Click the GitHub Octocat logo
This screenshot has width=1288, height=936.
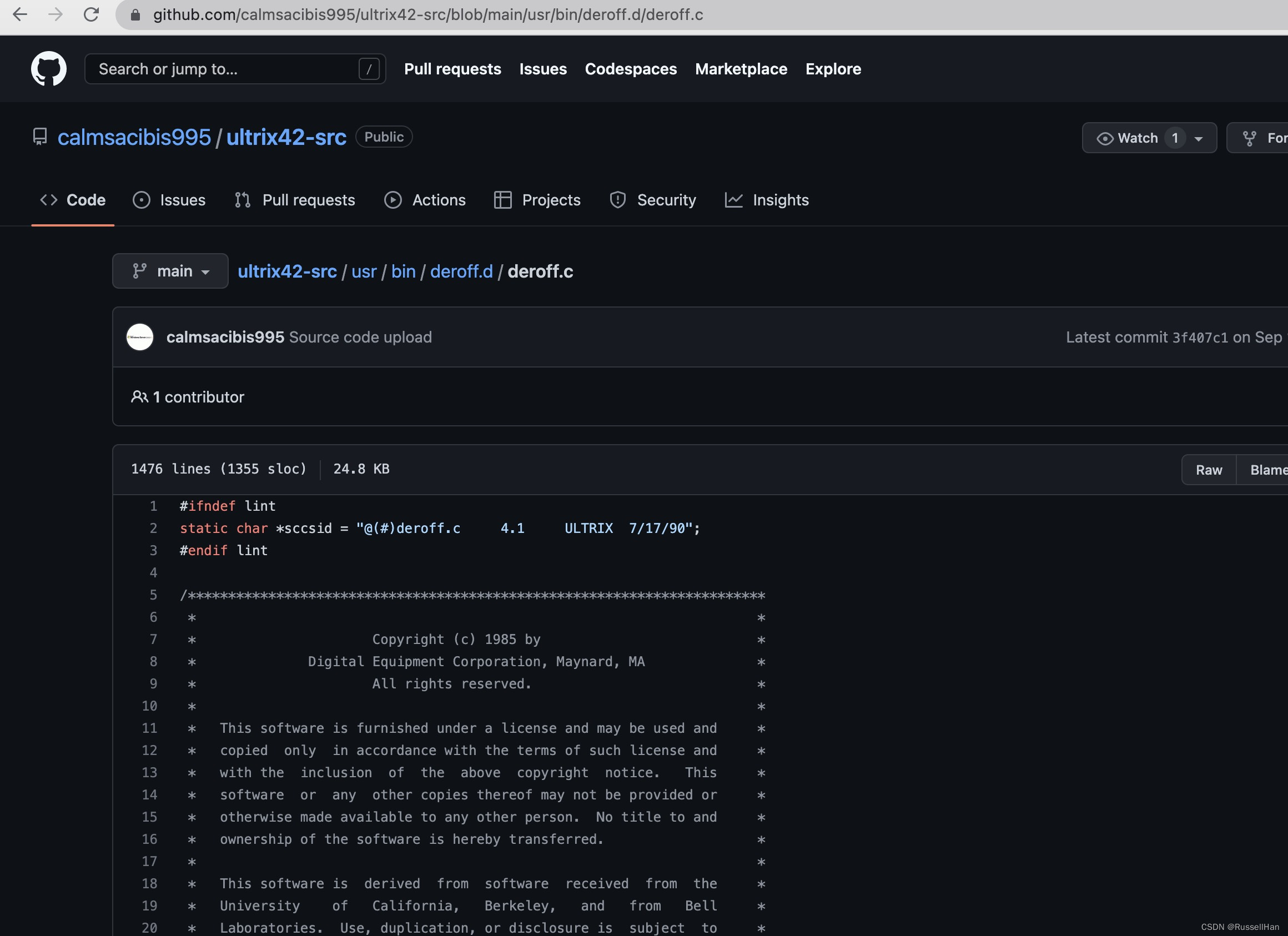[x=49, y=69]
